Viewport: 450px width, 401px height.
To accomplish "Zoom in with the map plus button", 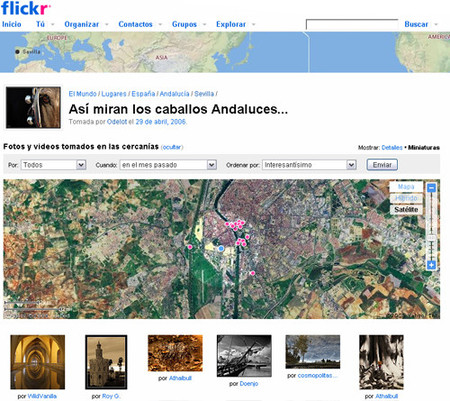I will [431, 265].
